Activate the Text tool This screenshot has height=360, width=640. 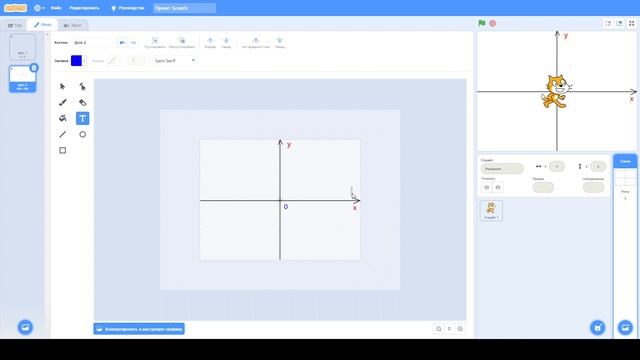[x=82, y=118]
